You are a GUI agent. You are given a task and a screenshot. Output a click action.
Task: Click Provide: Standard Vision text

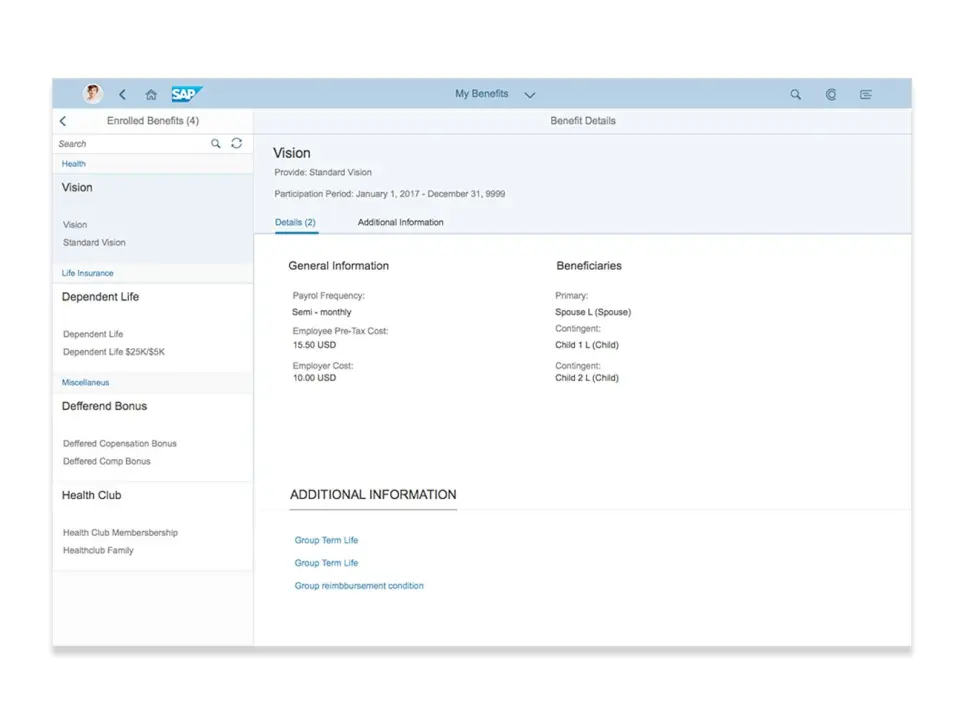point(323,172)
